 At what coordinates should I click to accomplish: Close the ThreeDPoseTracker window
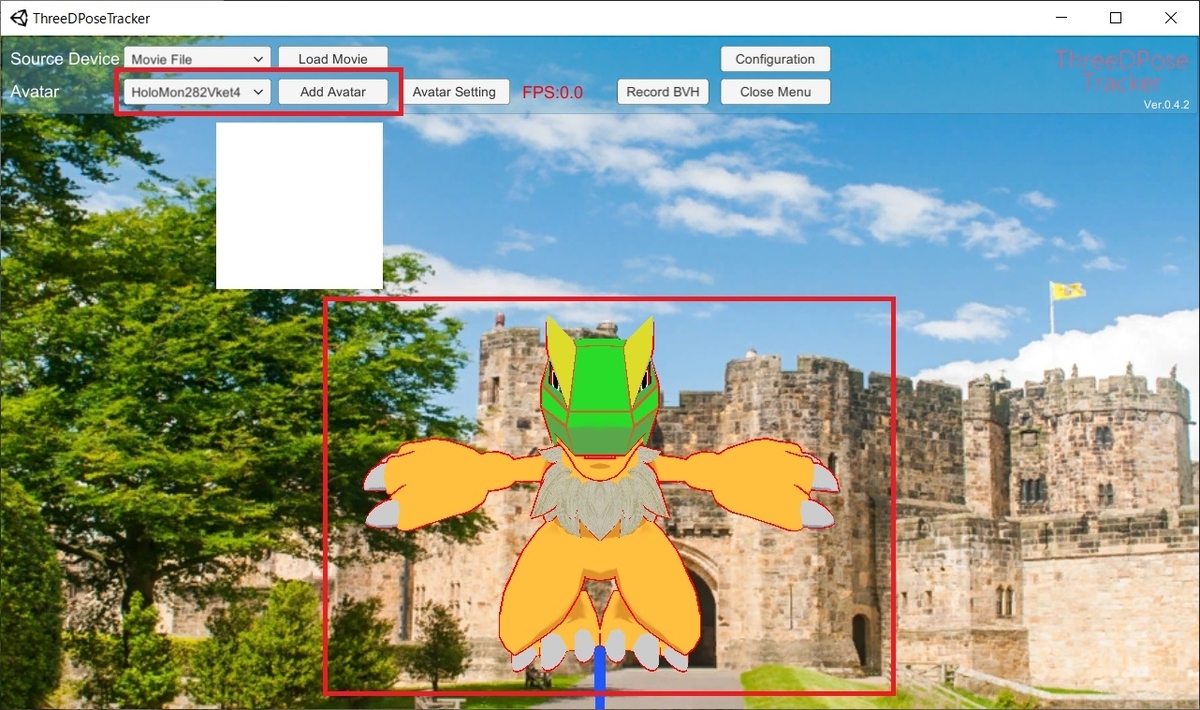(x=1171, y=18)
